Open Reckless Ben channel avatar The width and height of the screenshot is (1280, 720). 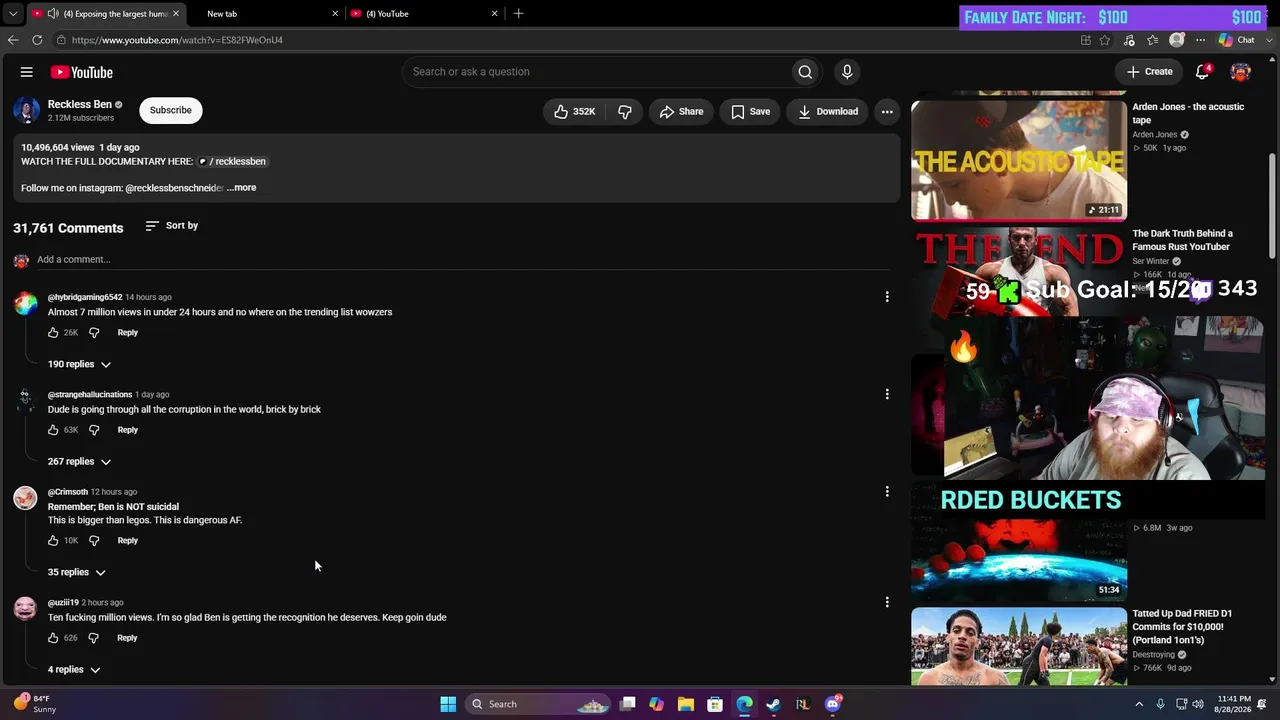[x=27, y=110]
